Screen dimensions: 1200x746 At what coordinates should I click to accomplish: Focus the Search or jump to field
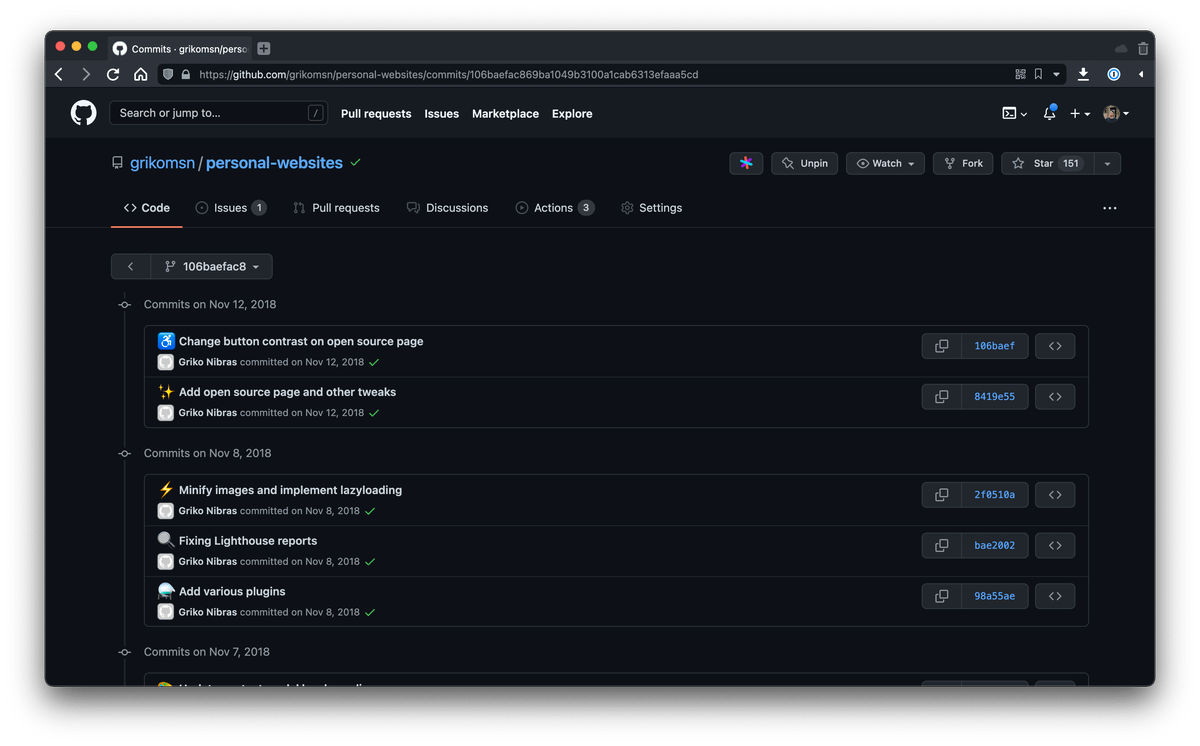(219, 113)
